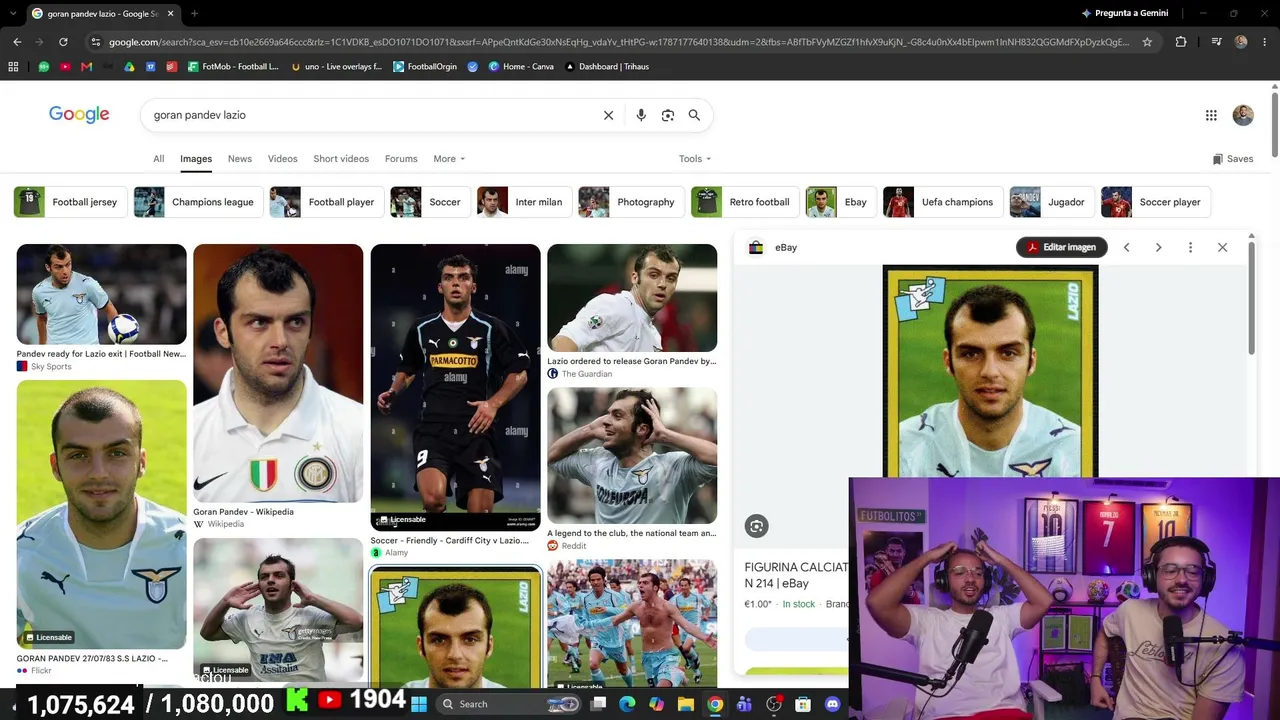Viewport: 1280px width, 720px height.
Task: Open the Dashboard | Trihaus bookmark
Action: (x=607, y=67)
